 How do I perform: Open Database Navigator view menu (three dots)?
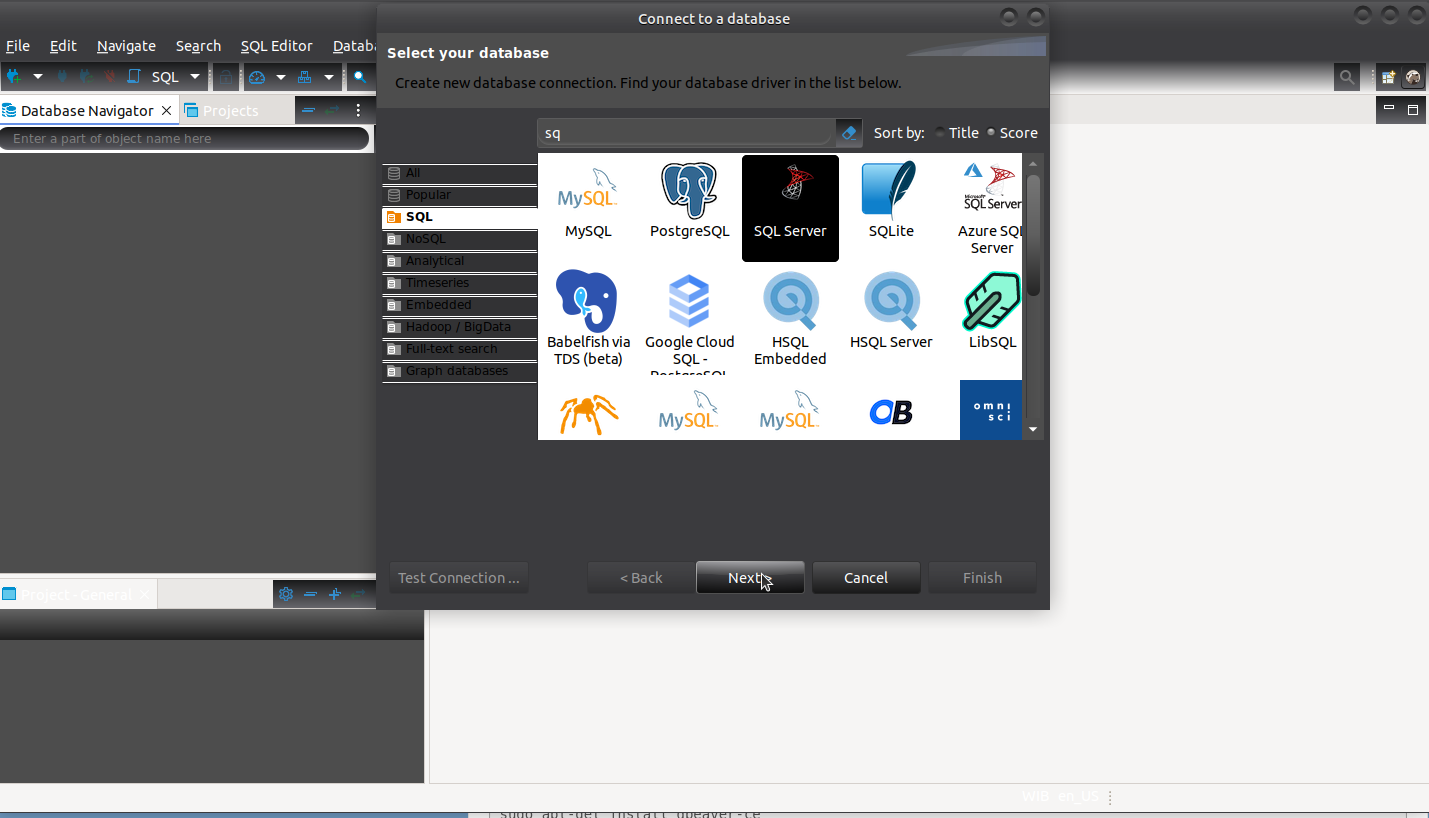[x=358, y=110]
